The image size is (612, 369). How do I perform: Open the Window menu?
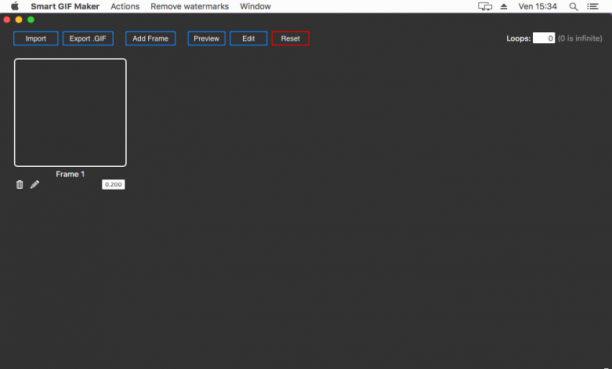(255, 7)
